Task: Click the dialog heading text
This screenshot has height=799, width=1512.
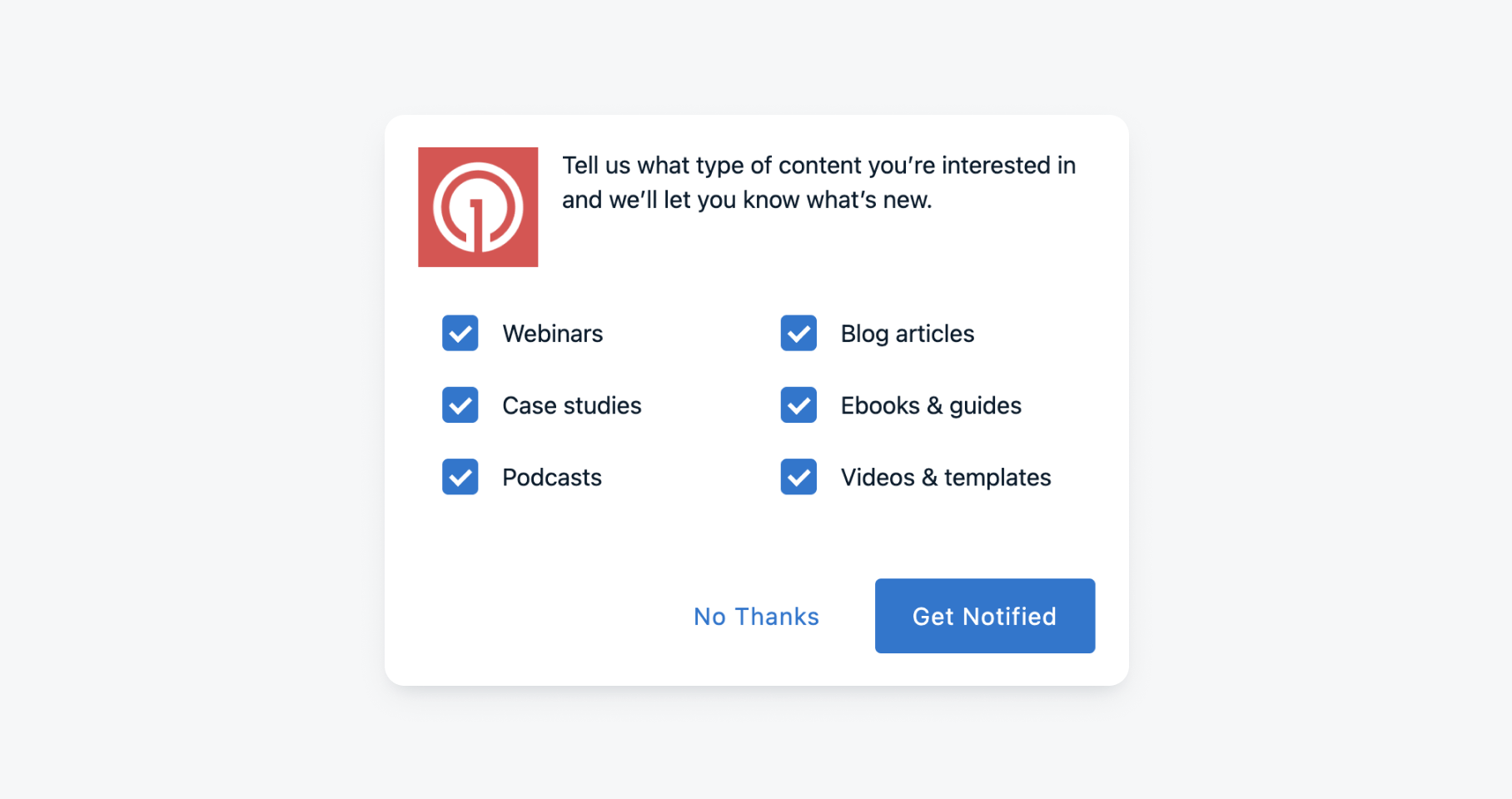Action: click(x=819, y=182)
